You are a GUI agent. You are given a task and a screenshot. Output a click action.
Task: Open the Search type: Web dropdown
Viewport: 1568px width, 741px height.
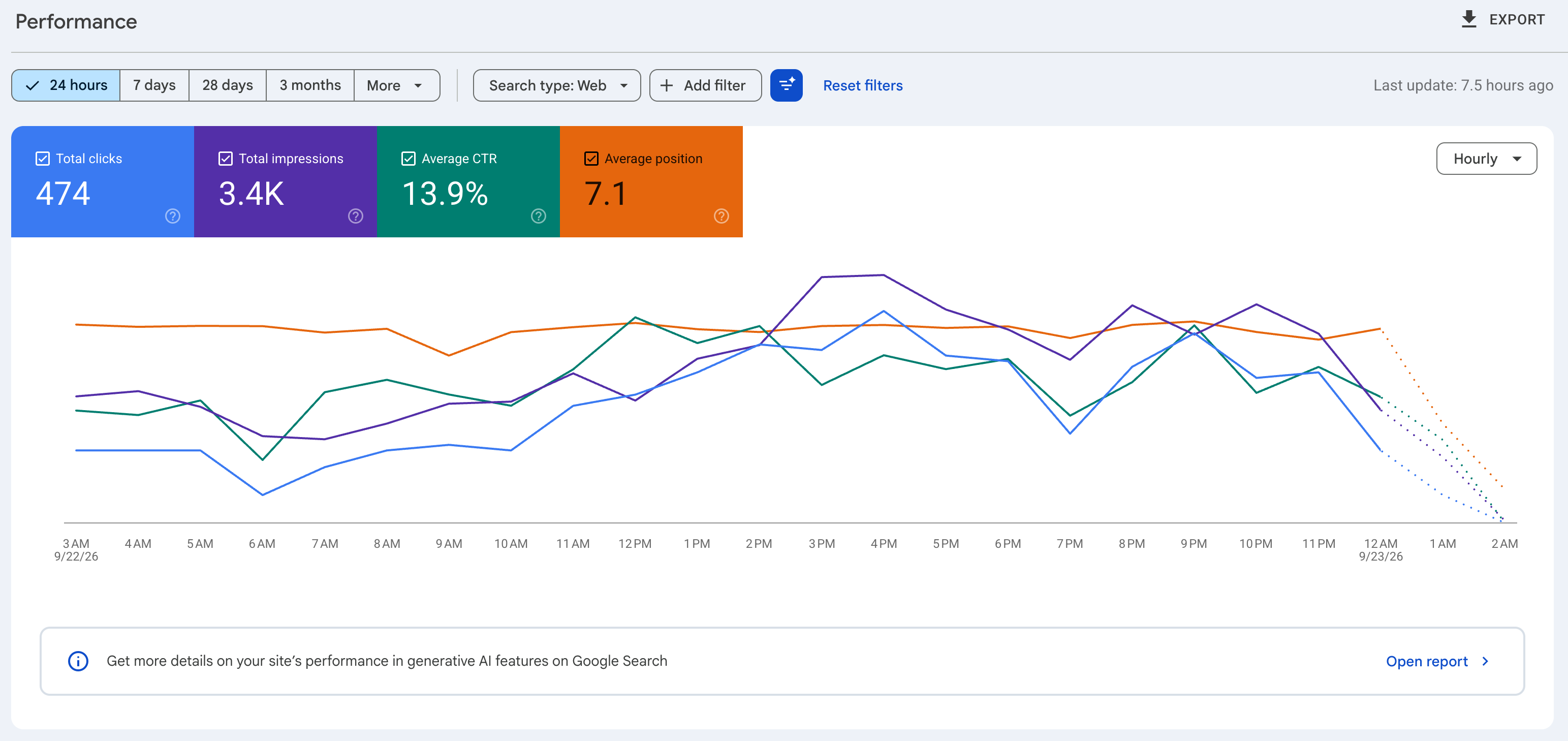556,85
